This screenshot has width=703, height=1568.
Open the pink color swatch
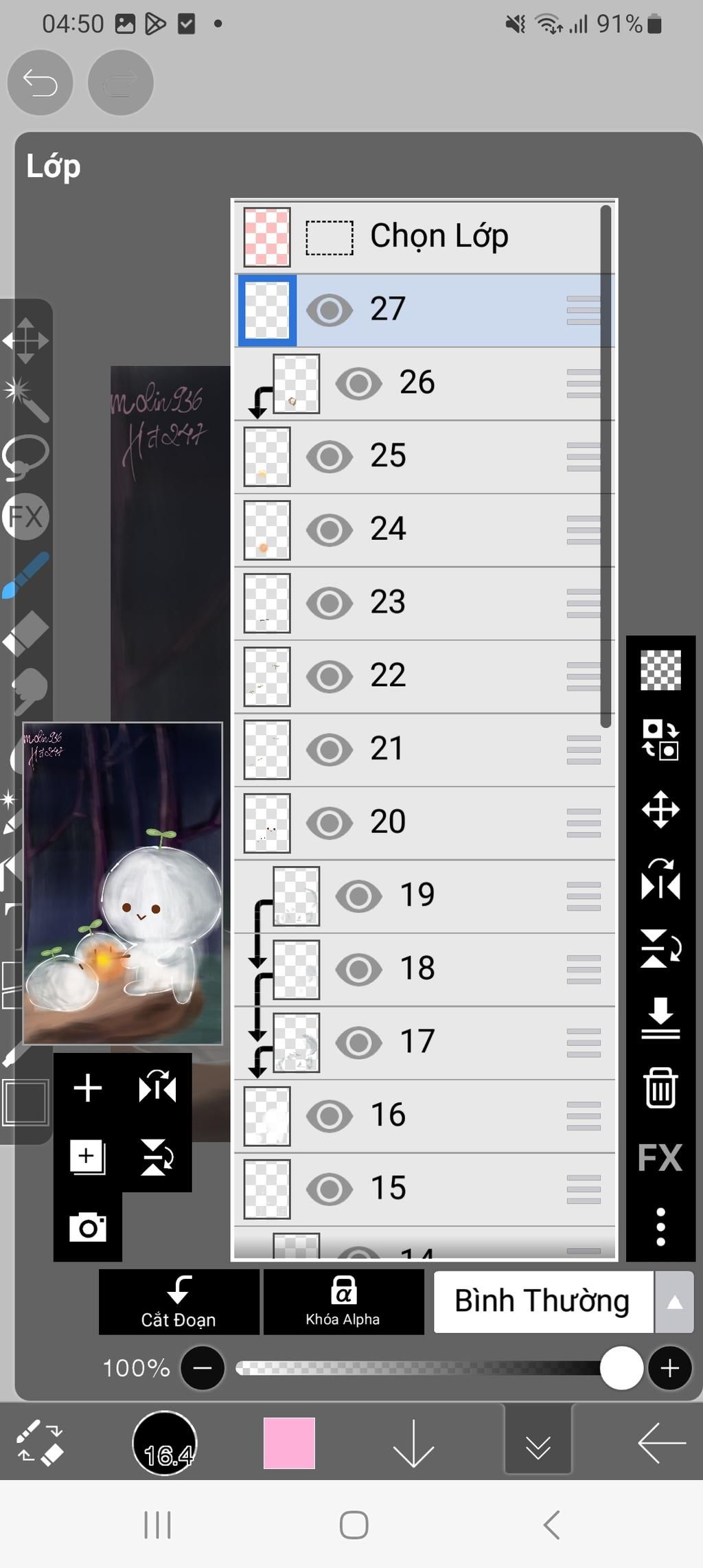pyautogui.click(x=289, y=1443)
